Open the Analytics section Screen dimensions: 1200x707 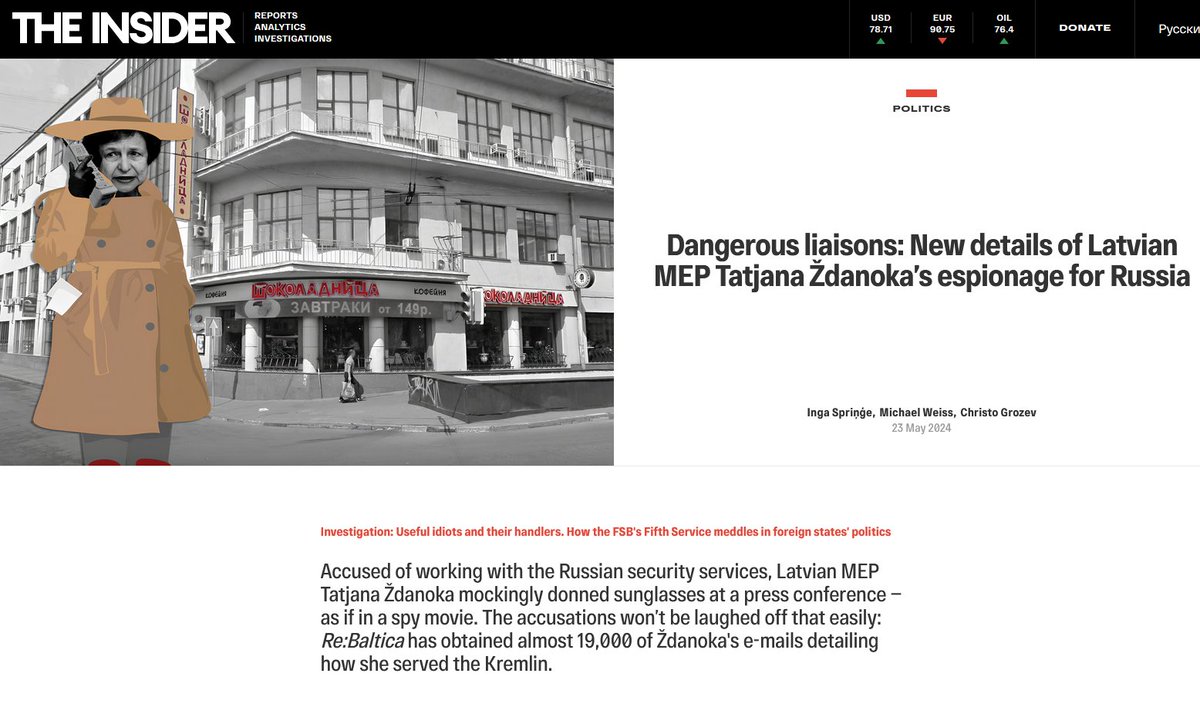279,27
